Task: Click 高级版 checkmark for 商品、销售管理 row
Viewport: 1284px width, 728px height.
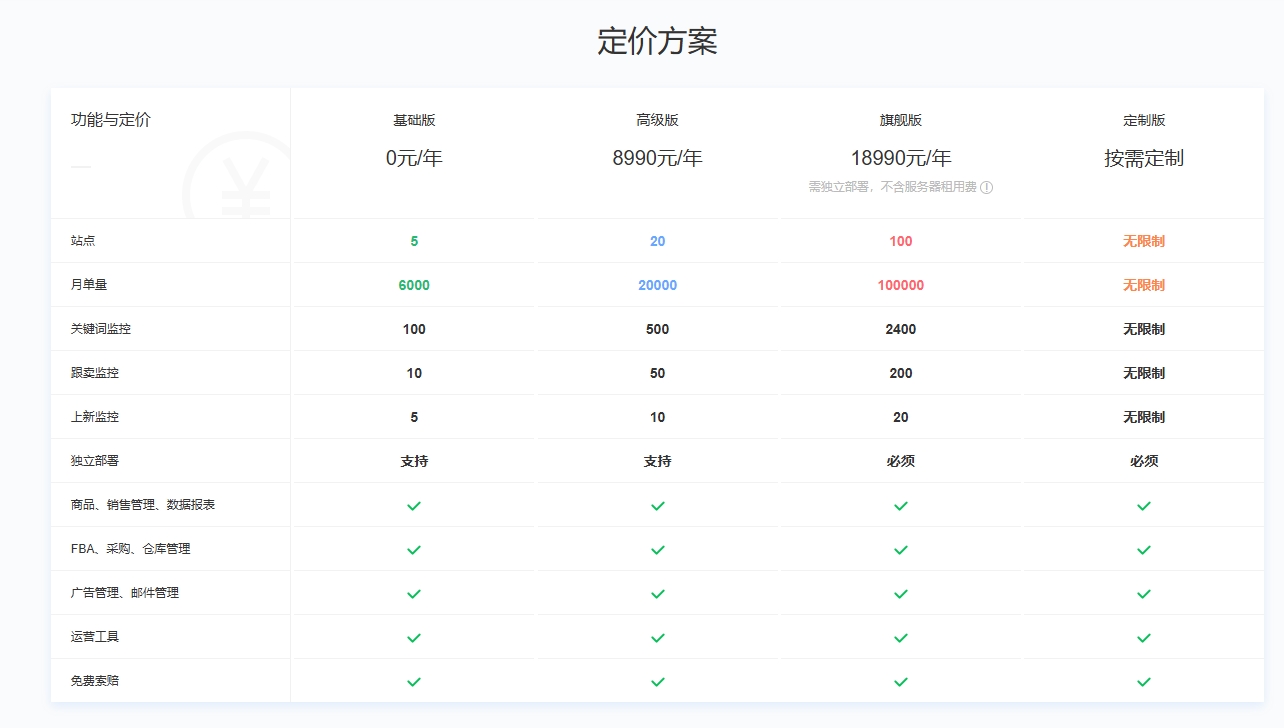Action: pyautogui.click(x=657, y=506)
